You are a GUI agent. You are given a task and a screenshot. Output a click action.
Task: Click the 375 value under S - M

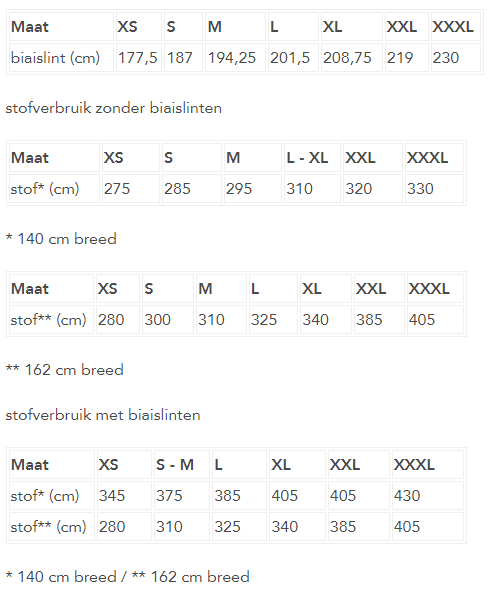coord(169,496)
